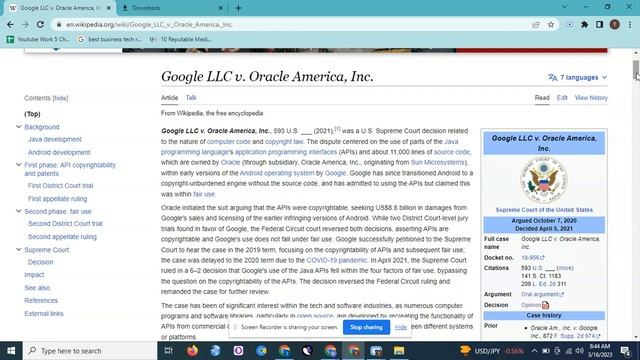Jump to Second appellate ruling
The image size is (640, 360).
click(62, 237)
